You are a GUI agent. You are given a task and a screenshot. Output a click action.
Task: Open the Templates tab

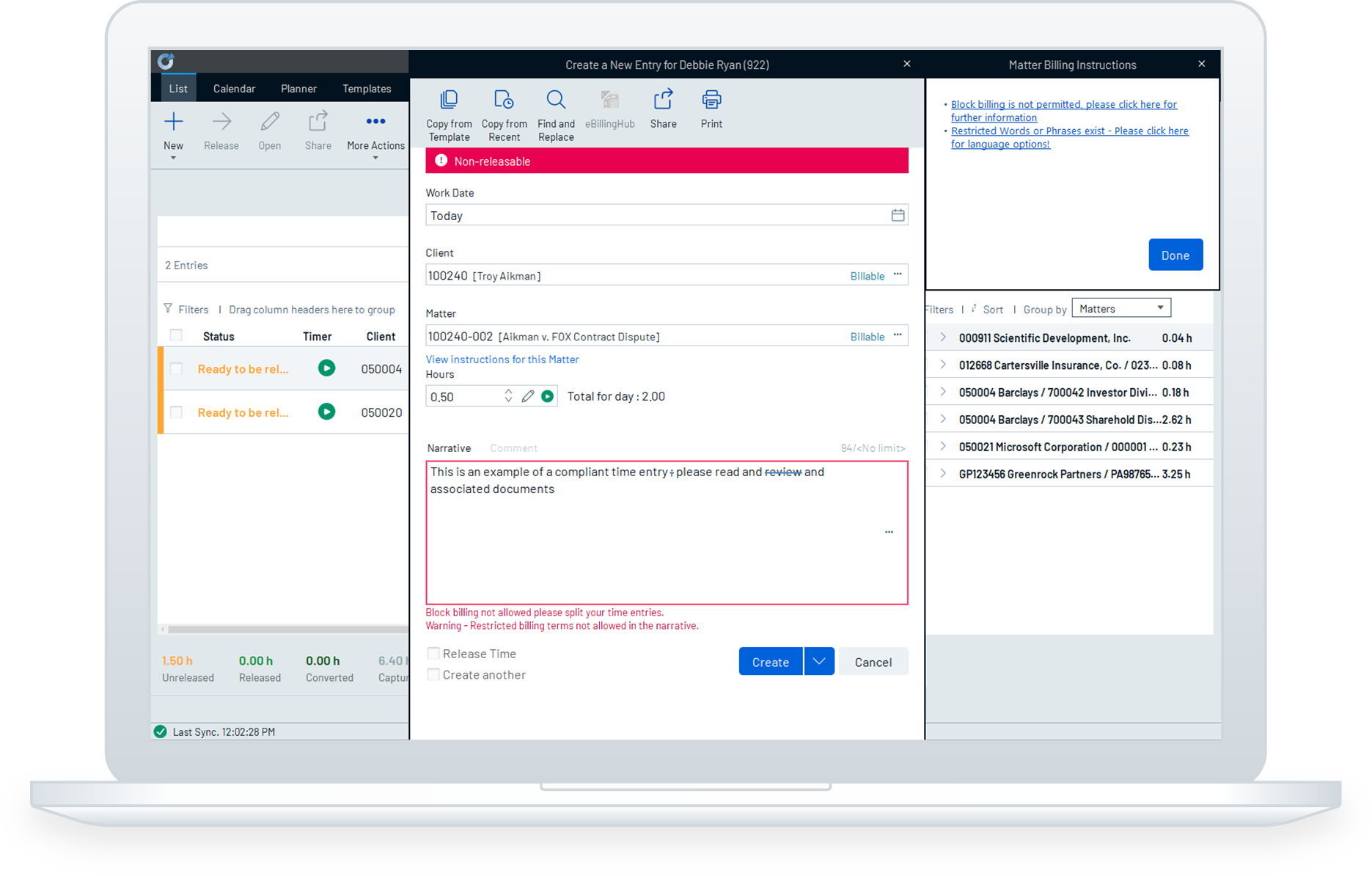[x=367, y=88]
